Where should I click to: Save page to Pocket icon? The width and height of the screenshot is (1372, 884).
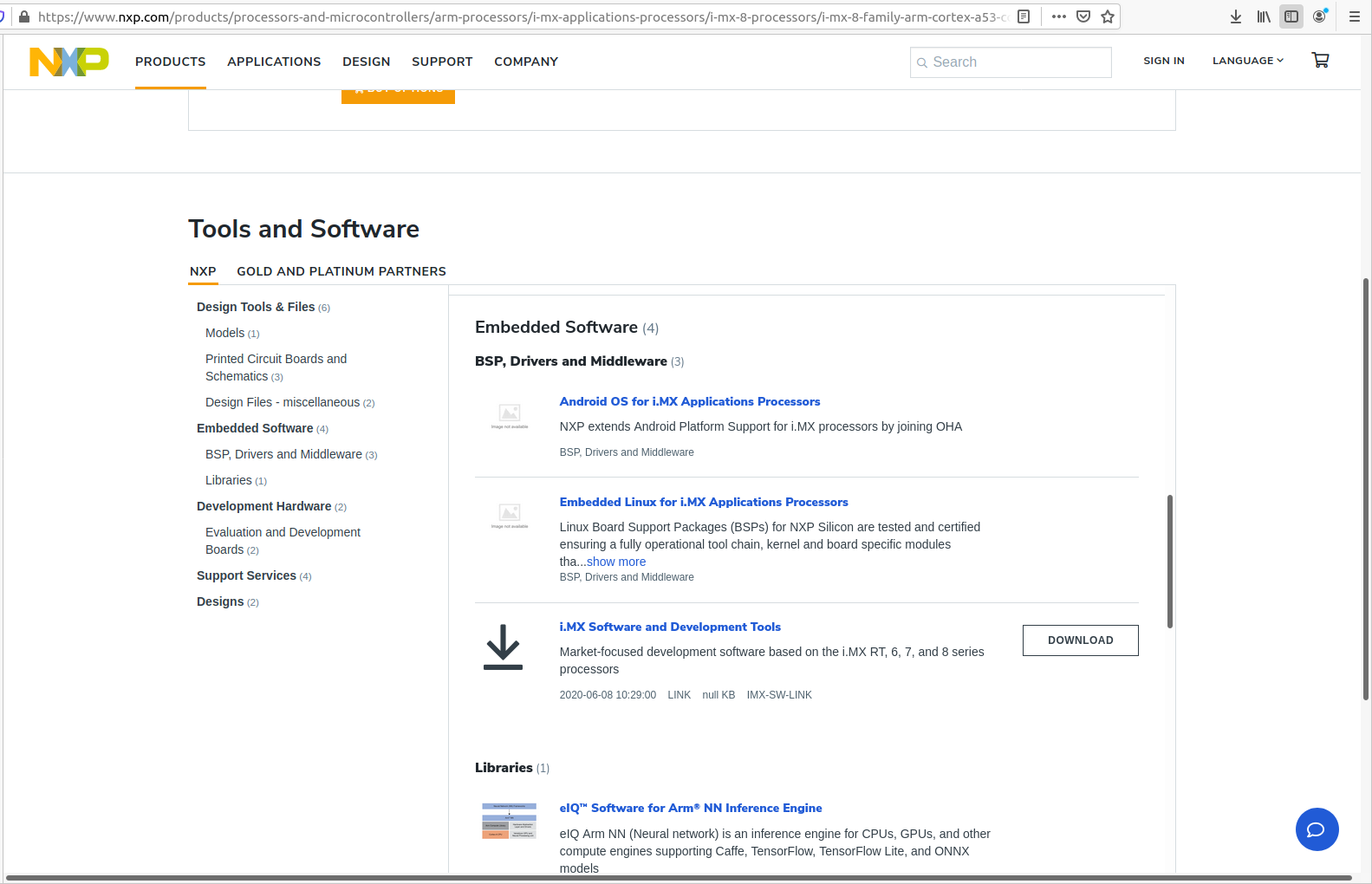pos(1083,16)
